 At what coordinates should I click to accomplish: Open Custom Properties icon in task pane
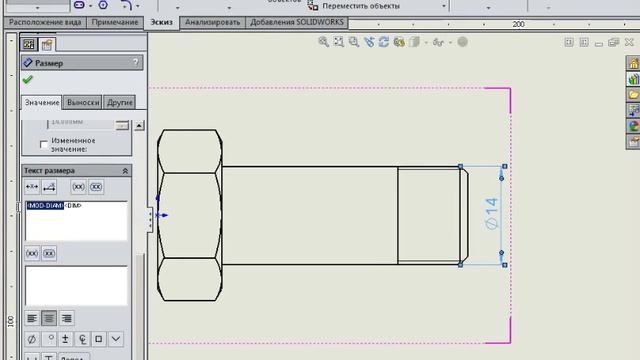(633, 142)
